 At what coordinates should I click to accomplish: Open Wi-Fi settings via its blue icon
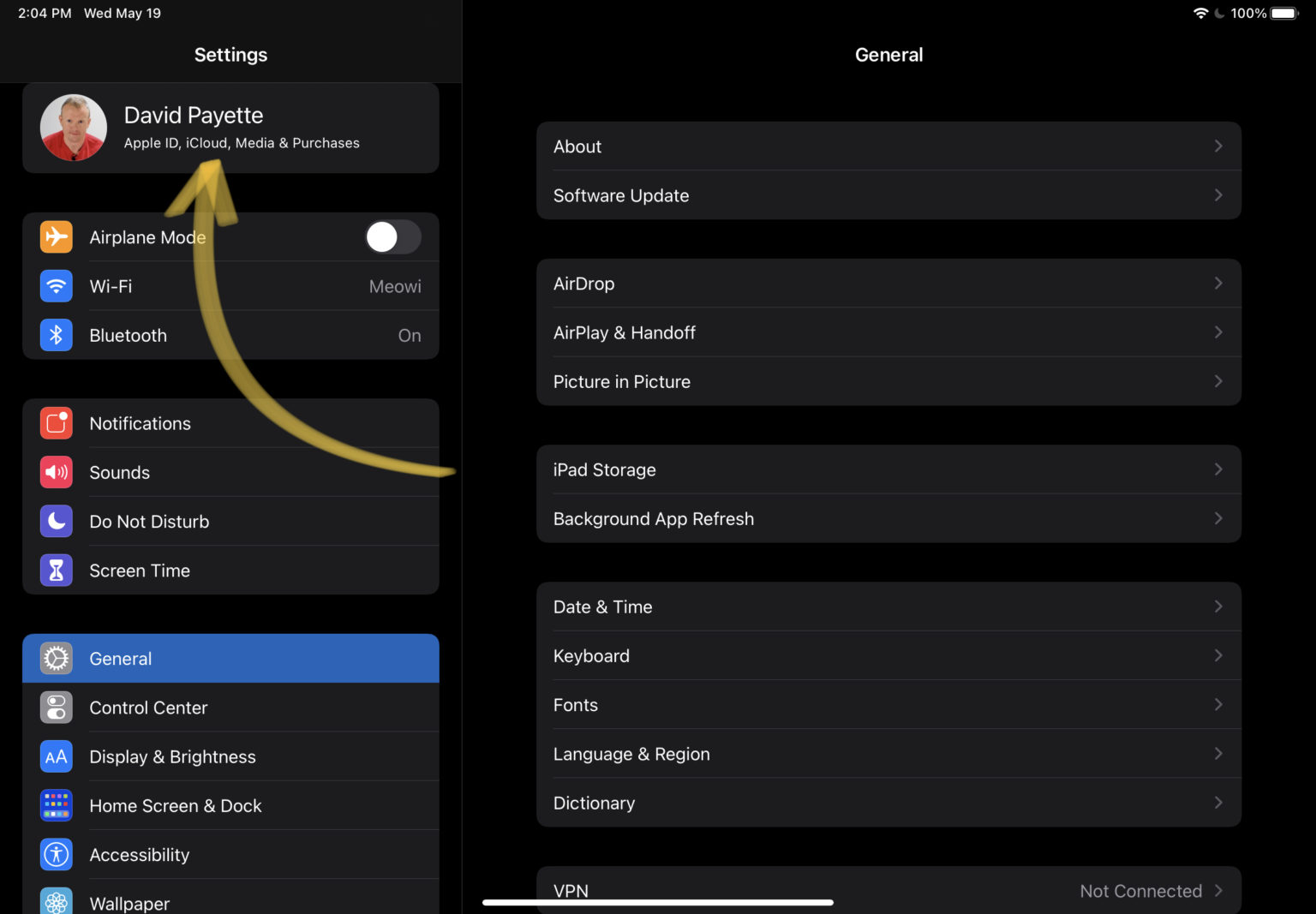[x=57, y=286]
